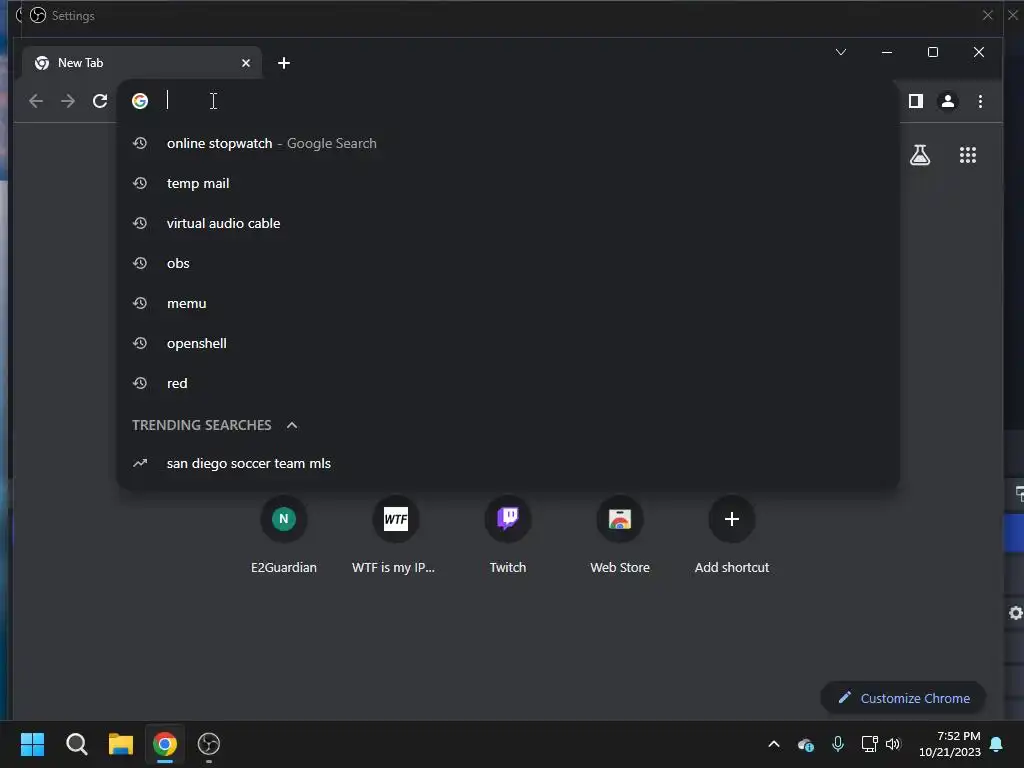Image resolution: width=1024 pixels, height=768 pixels.
Task: Open the E2Guardian shortcut
Action: [x=283, y=536]
